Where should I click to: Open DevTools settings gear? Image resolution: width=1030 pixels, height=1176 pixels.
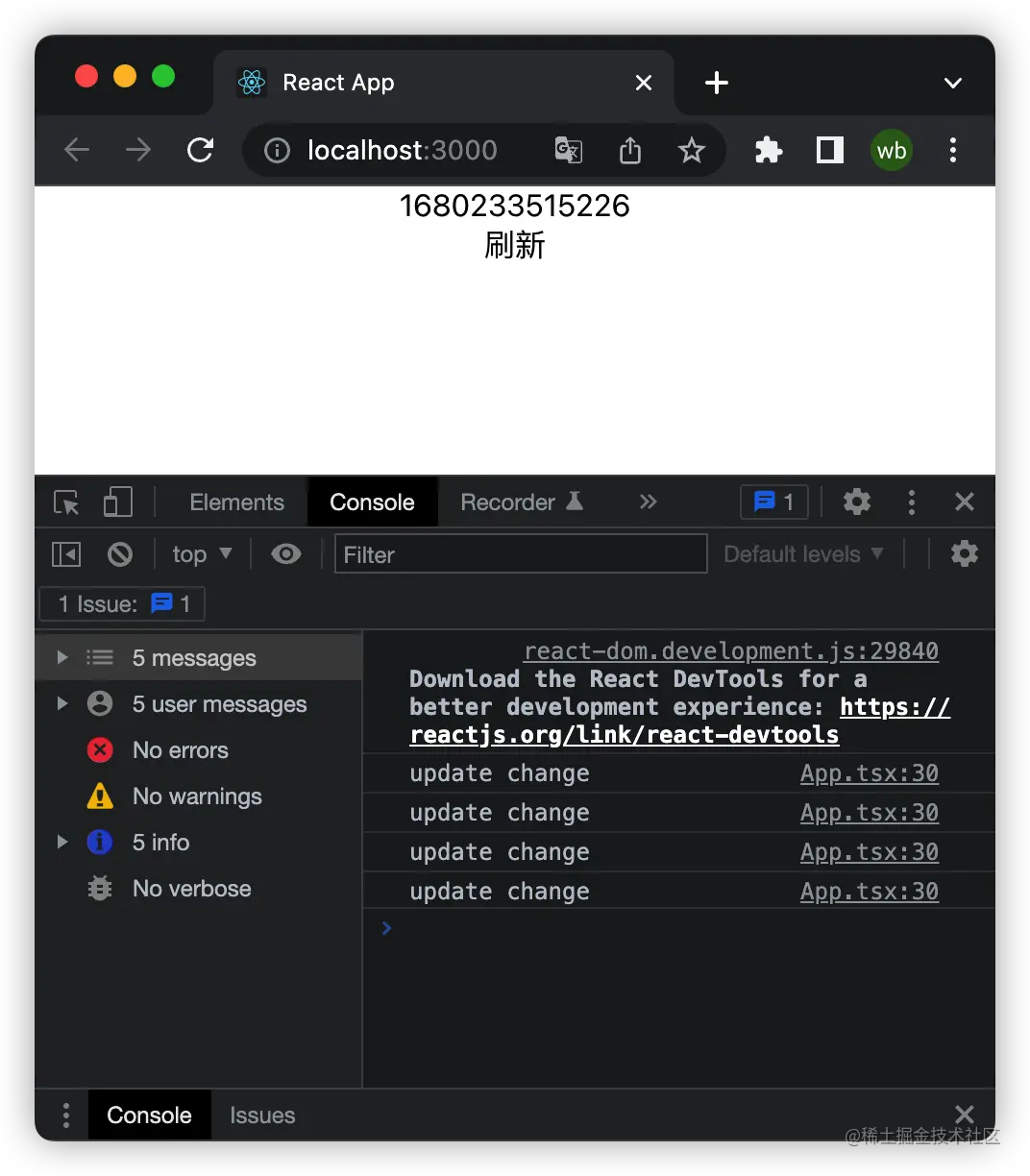pos(857,502)
